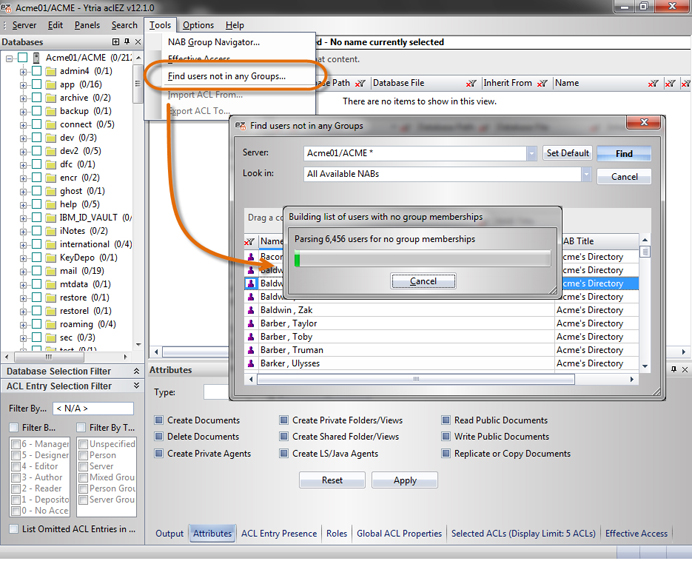The image size is (692, 561).
Task: Pin the Attributes panel
Action: pos(674,369)
